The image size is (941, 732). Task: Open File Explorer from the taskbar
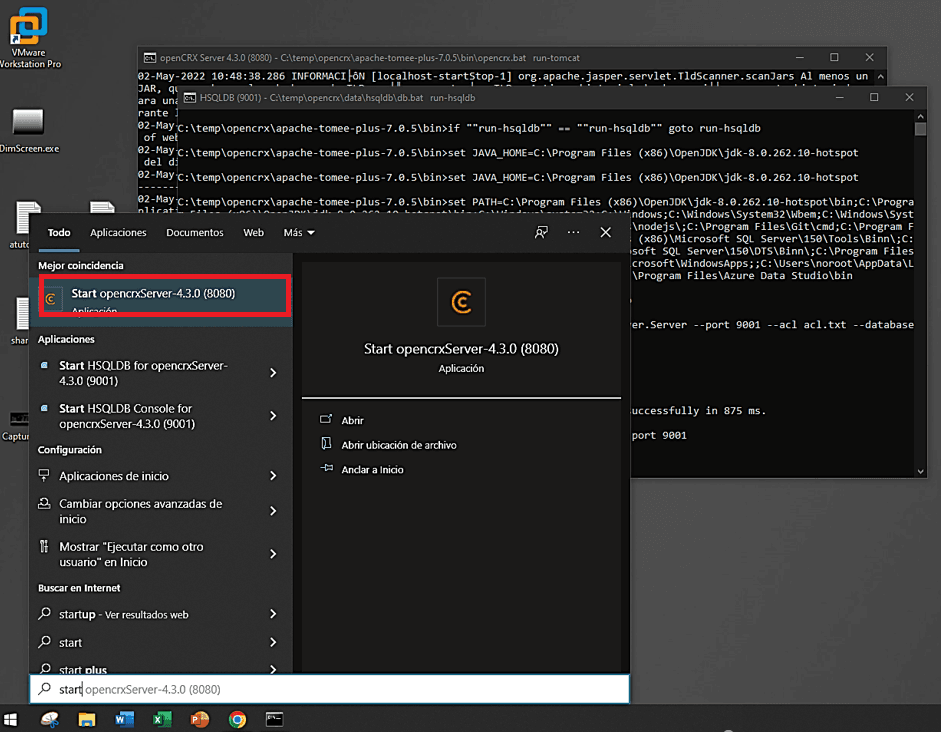coord(87,719)
